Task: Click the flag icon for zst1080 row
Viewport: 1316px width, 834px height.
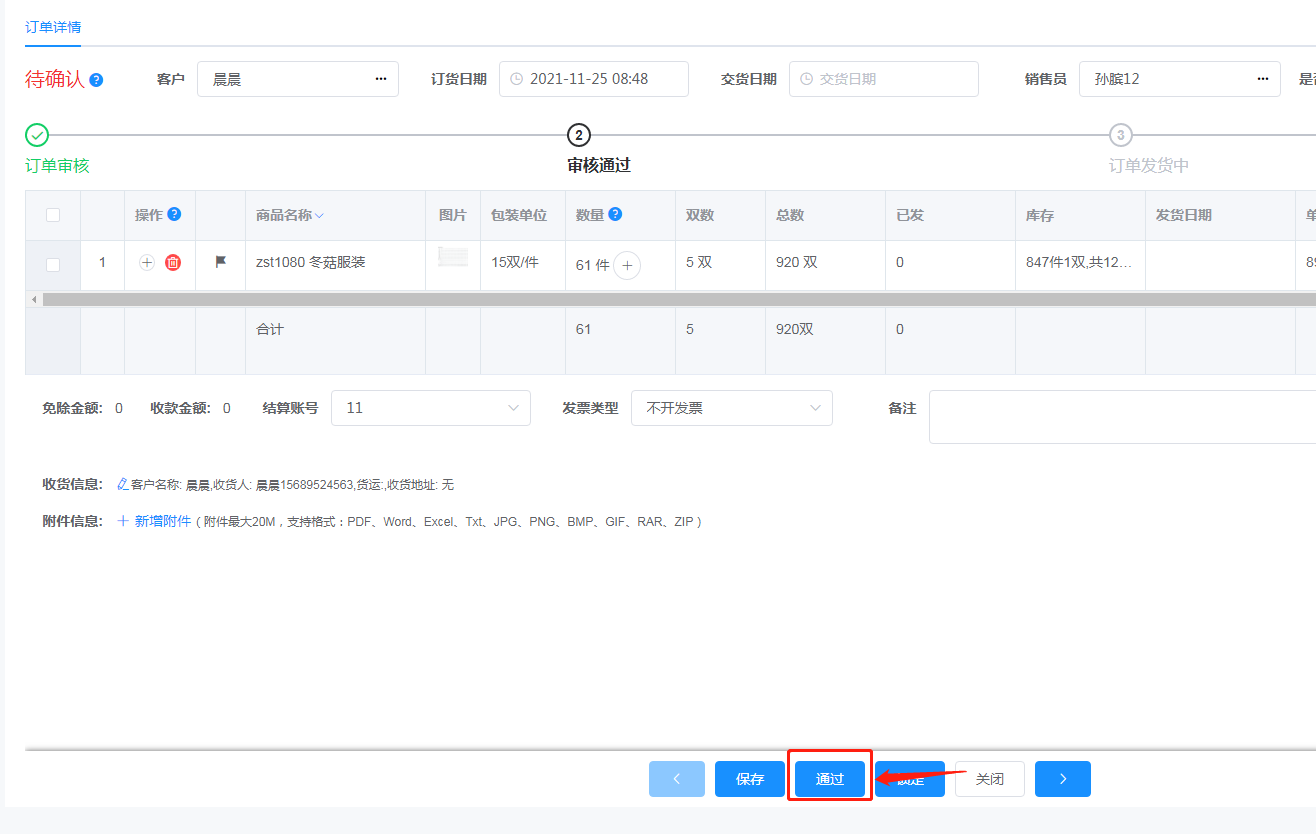Action: click(x=221, y=262)
